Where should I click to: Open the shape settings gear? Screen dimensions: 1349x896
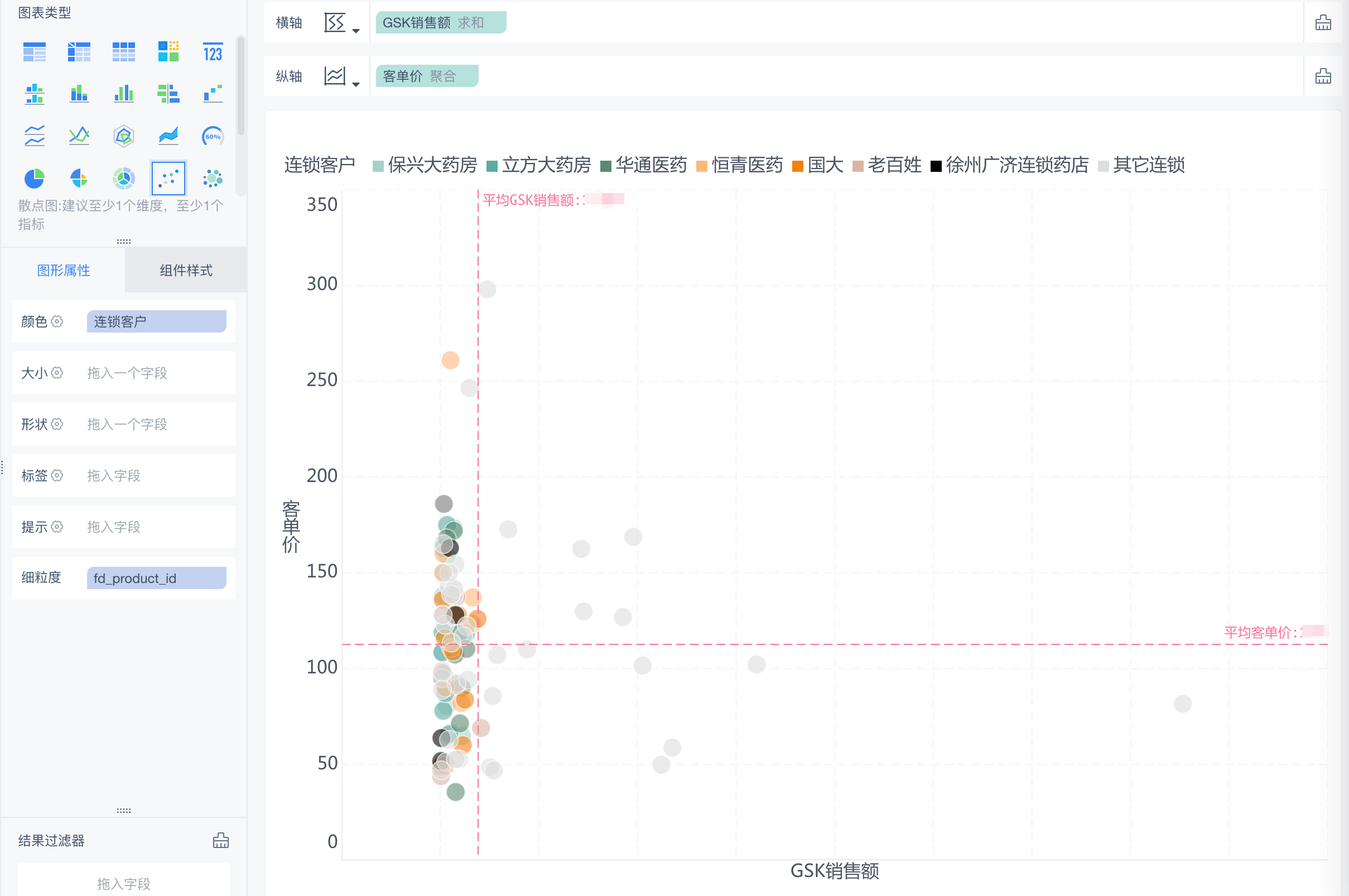pos(56,424)
